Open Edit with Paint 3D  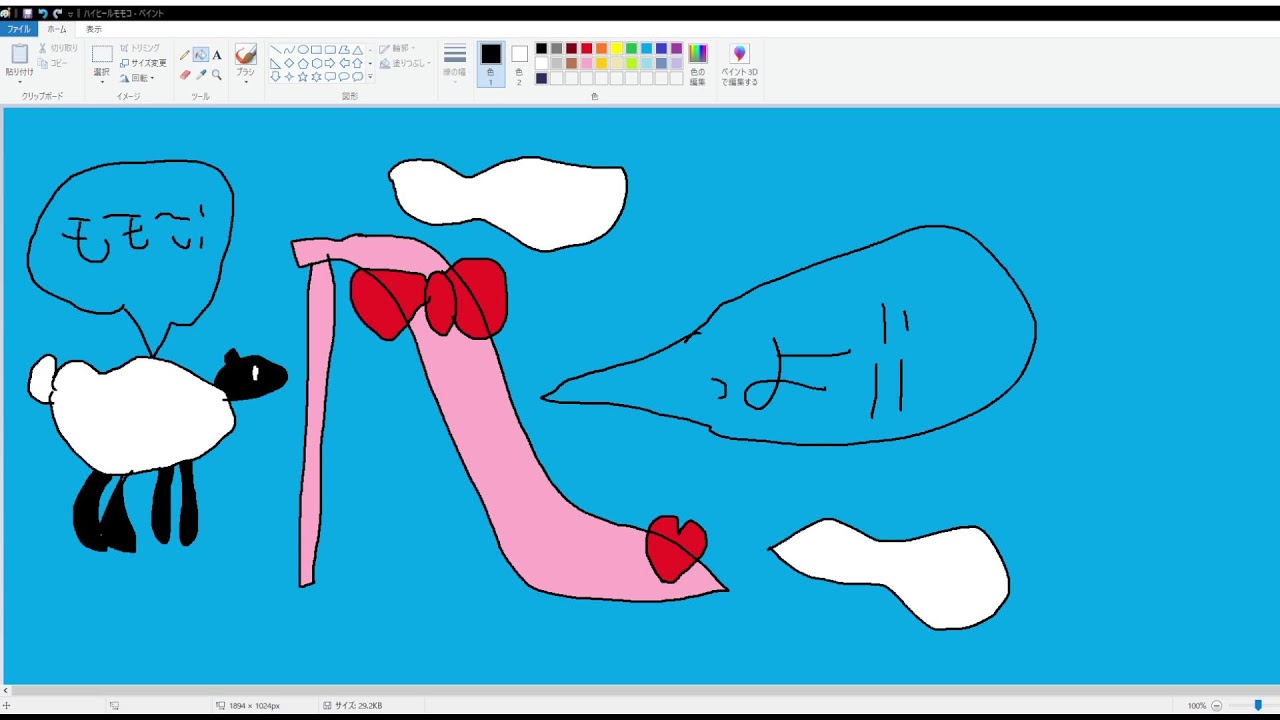point(739,65)
